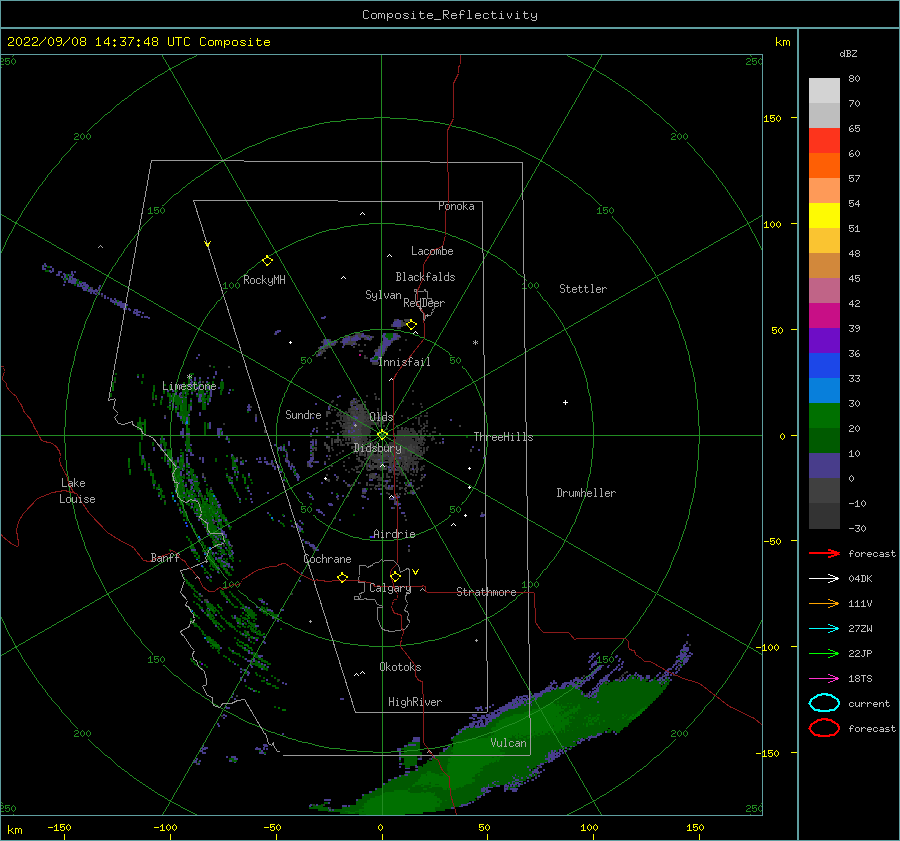Click the green 22JP arrow legend icon
Viewport: 900px width, 841px height.
(x=824, y=653)
